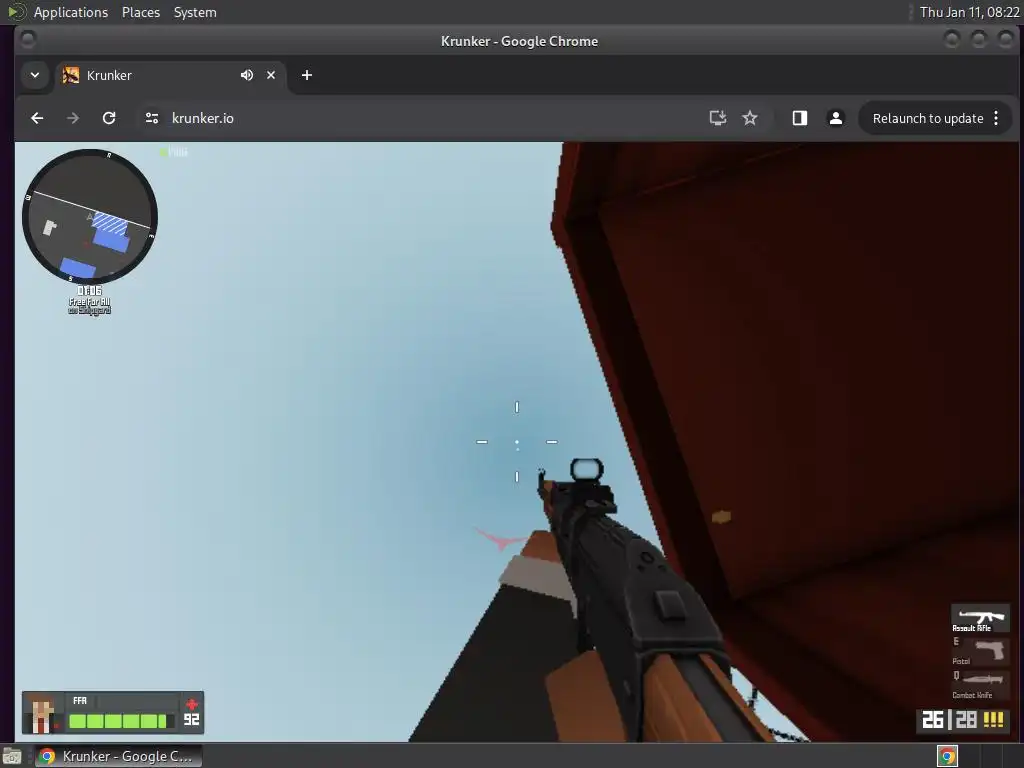Open the Chrome profile avatar menu
Screen dimensions: 1024x768
[835, 118]
